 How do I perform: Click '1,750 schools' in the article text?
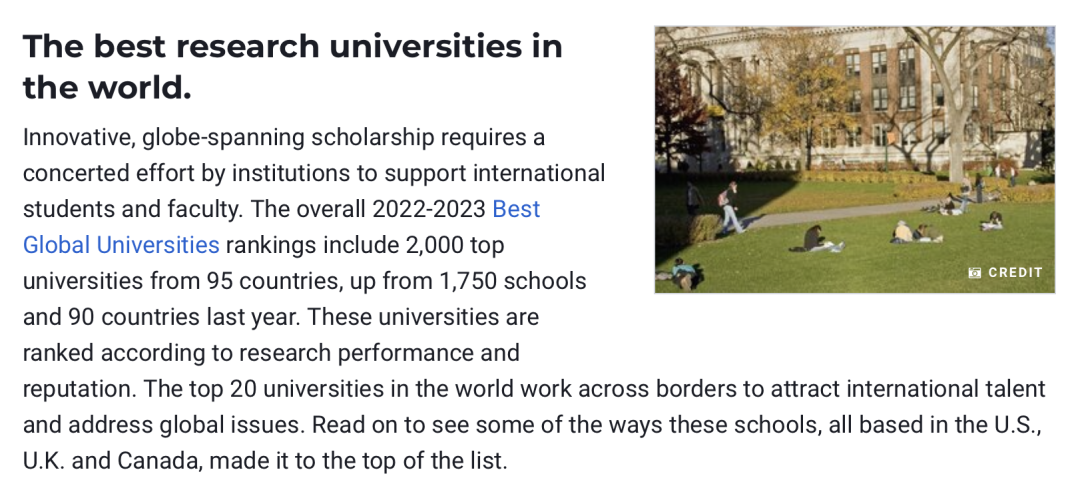(515, 281)
